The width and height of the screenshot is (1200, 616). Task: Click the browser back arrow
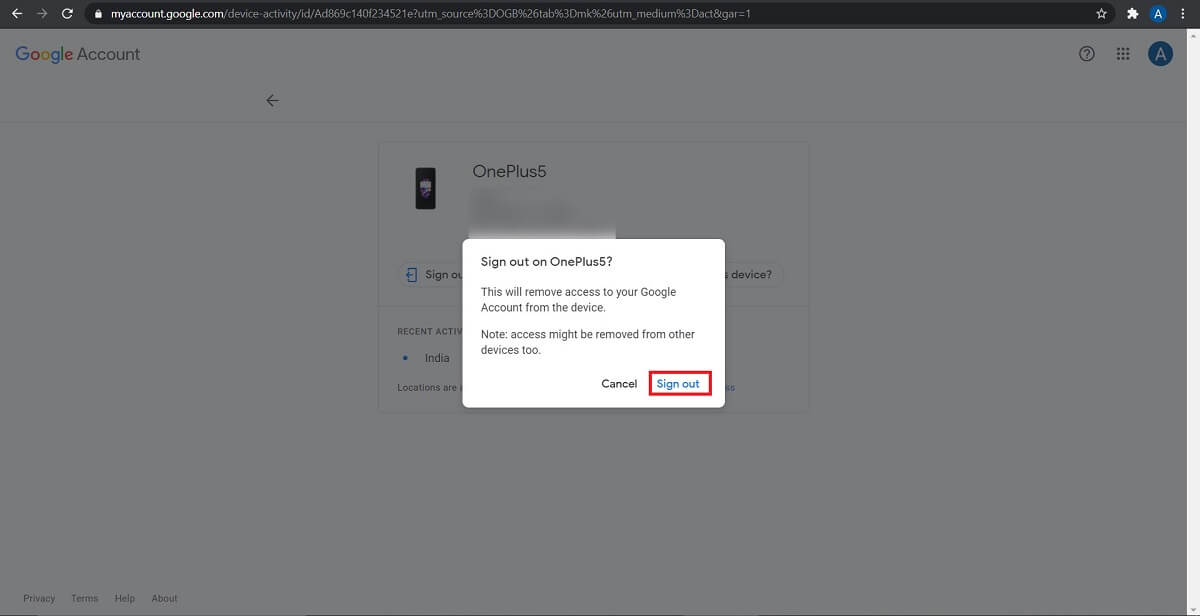point(16,14)
